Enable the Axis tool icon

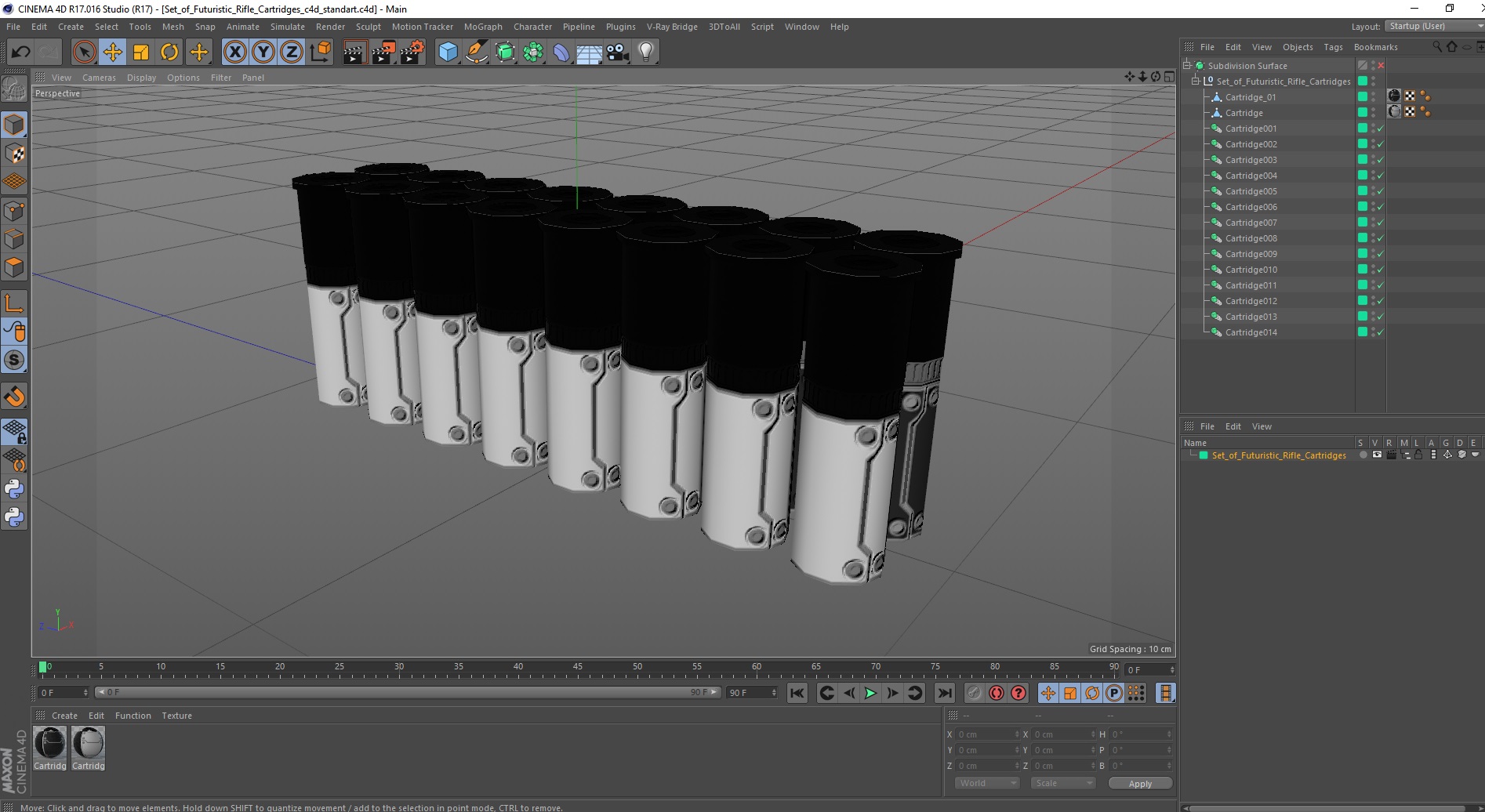click(x=14, y=303)
